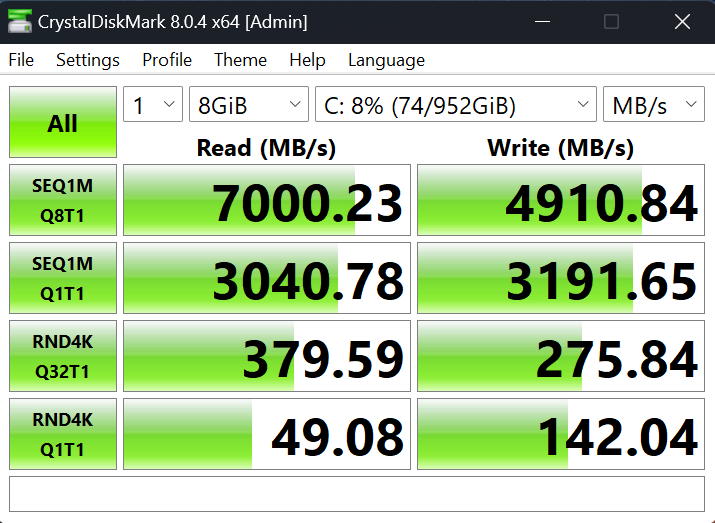Click the CrystalDiskMark app icon in title bar
Screen dimensions: 715x523
[20, 21]
